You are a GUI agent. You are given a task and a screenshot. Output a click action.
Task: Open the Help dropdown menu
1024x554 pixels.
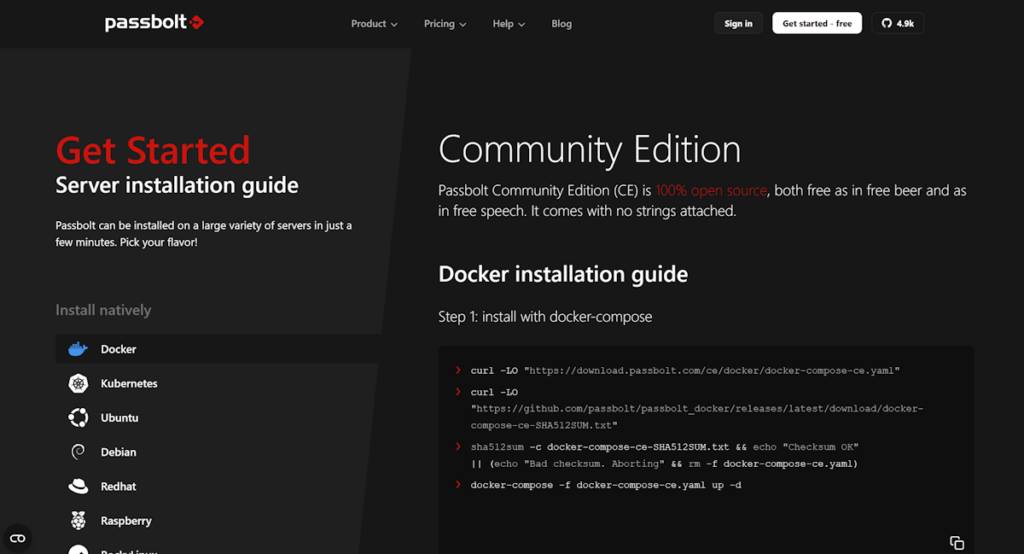coord(509,24)
